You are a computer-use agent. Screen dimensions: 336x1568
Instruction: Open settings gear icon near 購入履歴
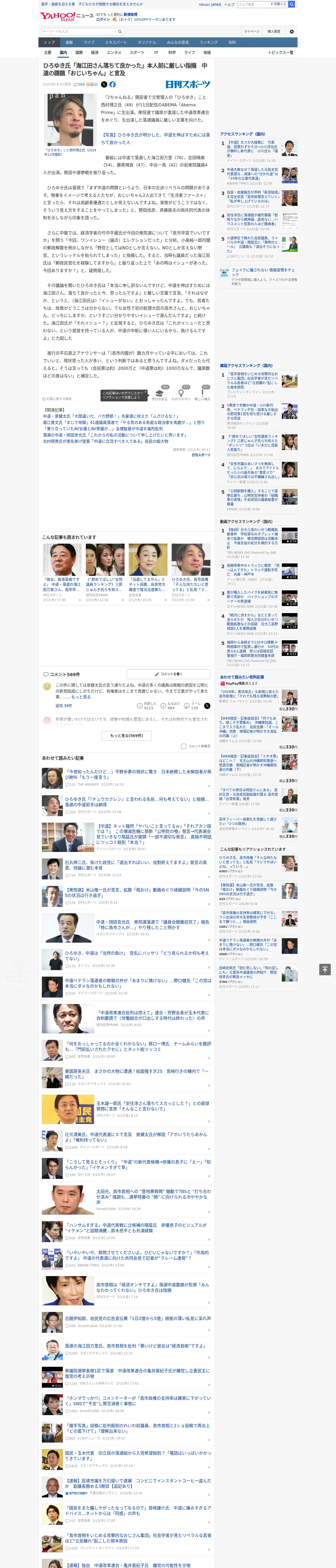(292, 31)
